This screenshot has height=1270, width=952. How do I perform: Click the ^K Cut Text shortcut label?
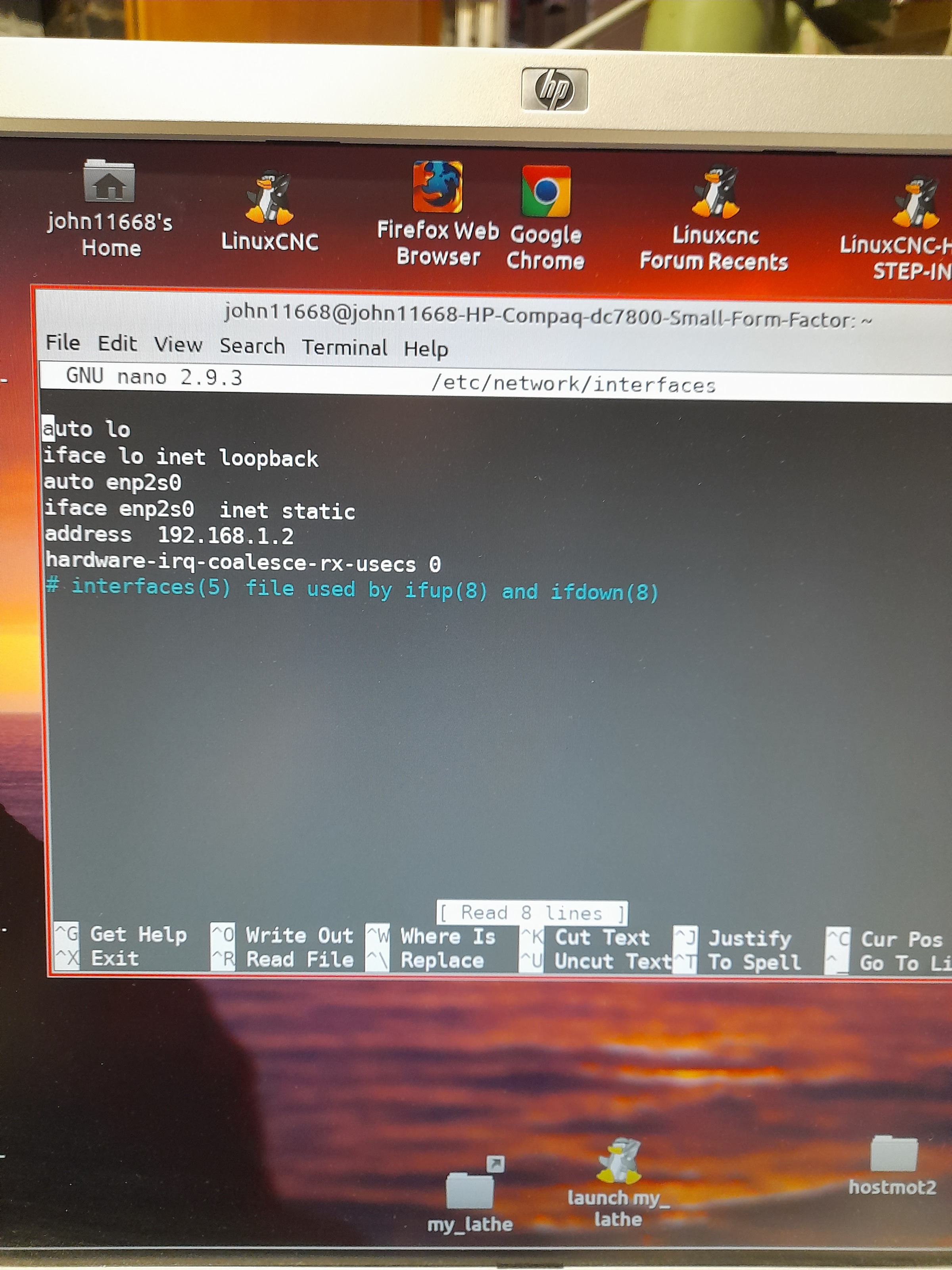(x=585, y=937)
